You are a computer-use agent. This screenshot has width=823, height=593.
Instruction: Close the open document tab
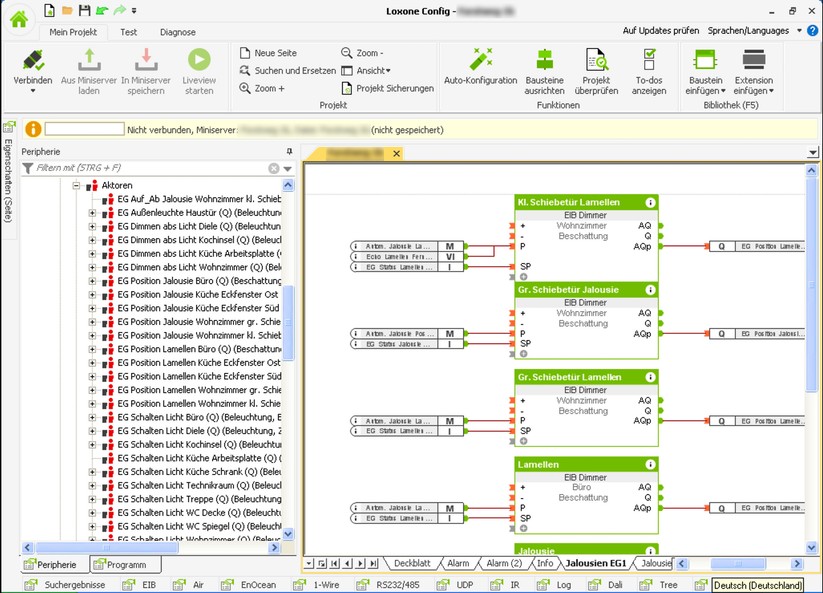pos(397,153)
